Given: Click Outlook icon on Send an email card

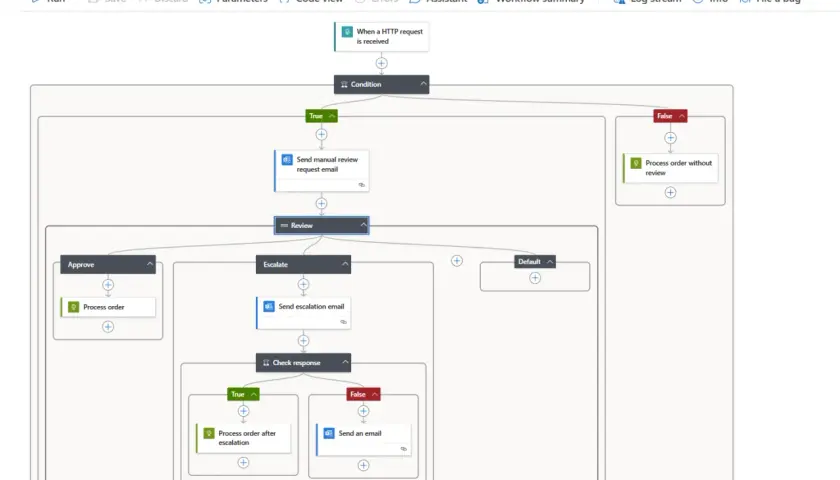Looking at the screenshot, I should (x=329, y=433).
